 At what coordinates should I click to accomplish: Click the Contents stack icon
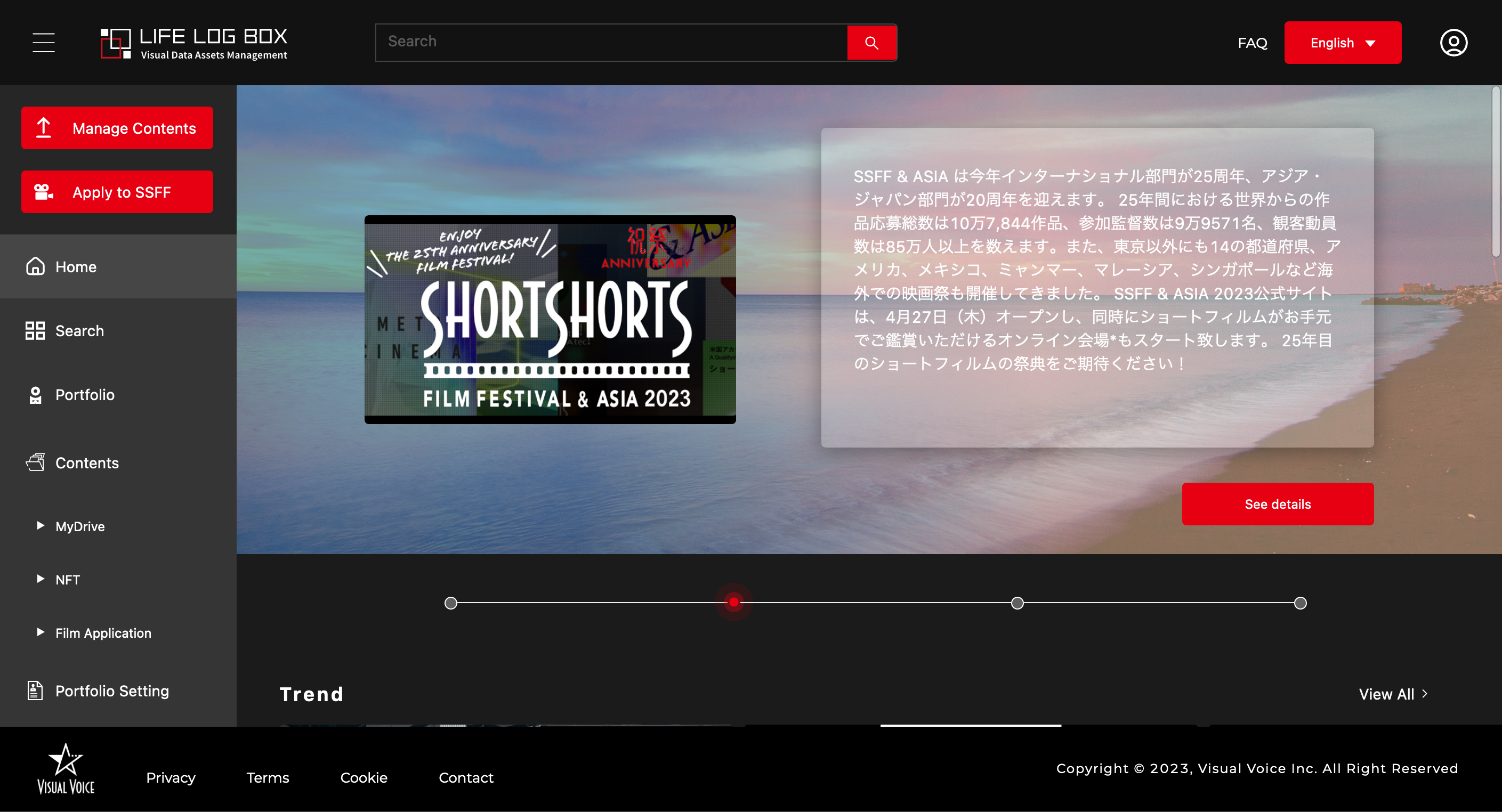click(x=35, y=462)
